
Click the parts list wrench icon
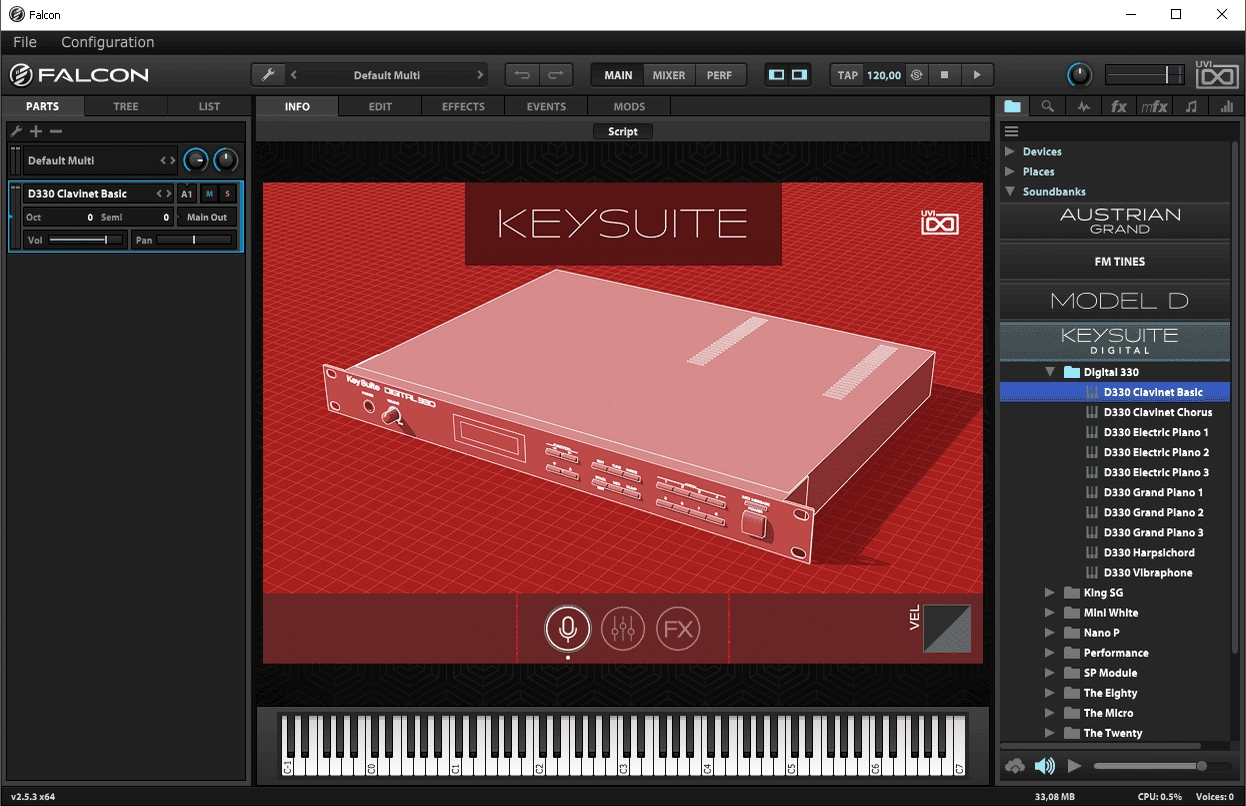tap(16, 131)
